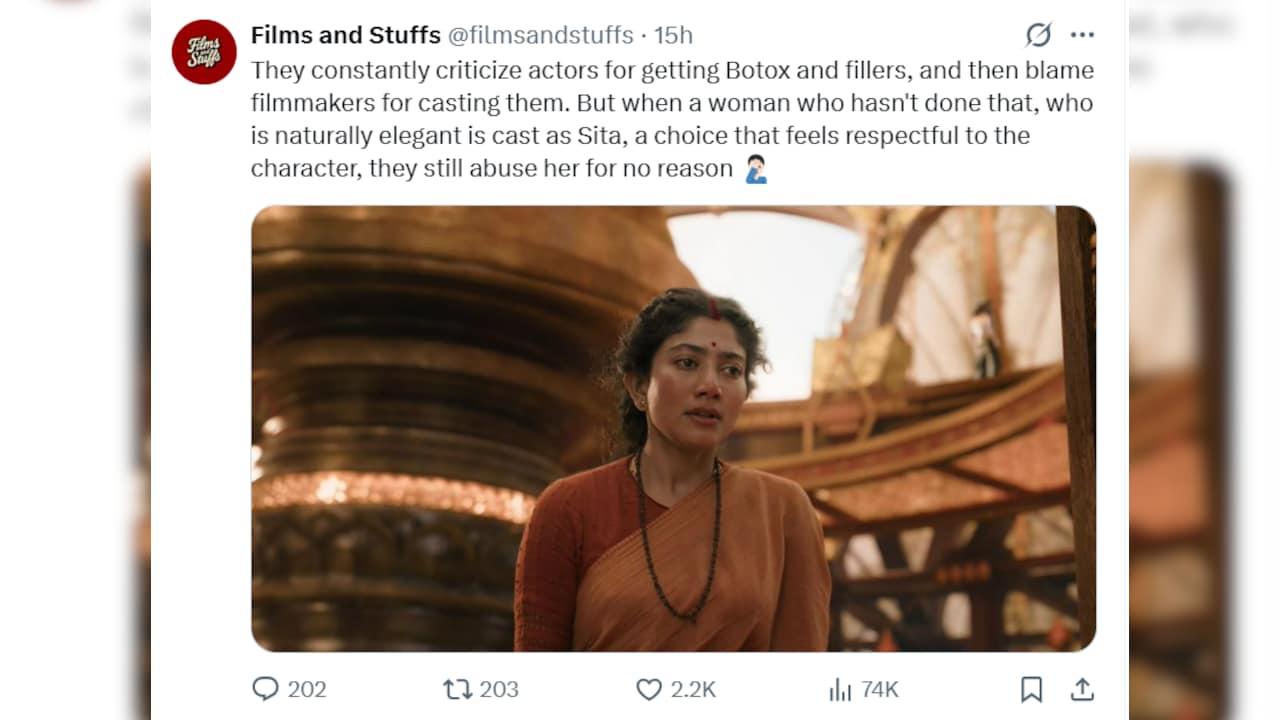Open the 202 replies count

pos(307,689)
